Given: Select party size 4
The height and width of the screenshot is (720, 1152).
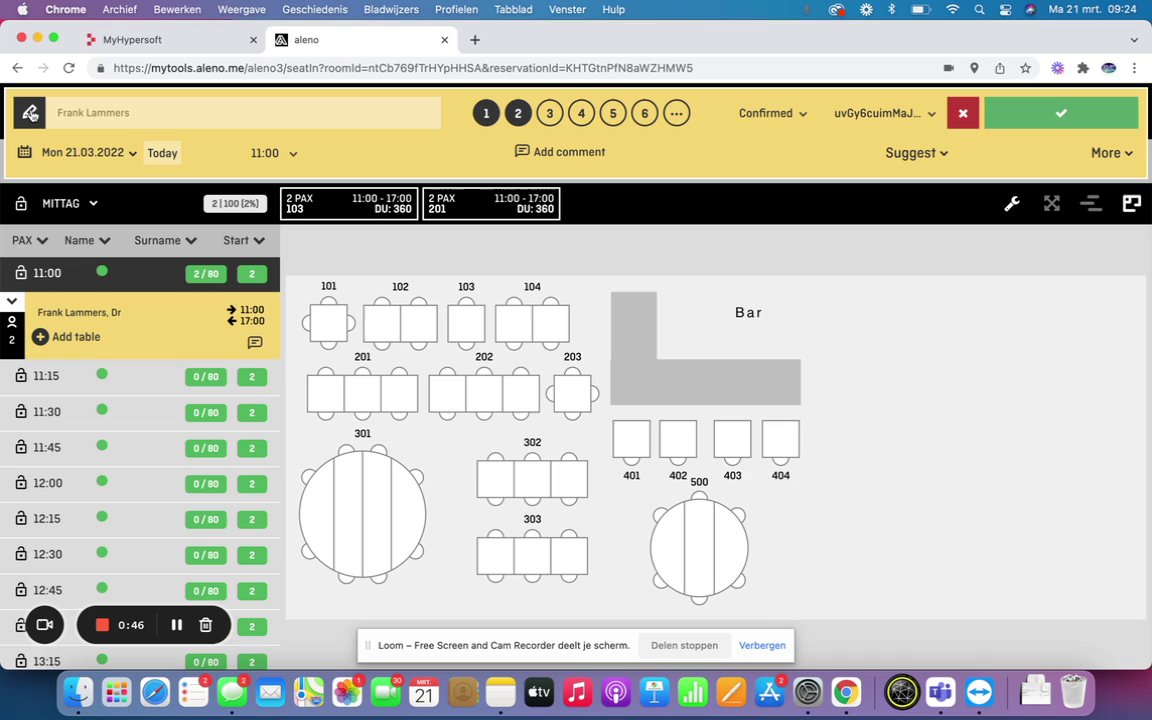Looking at the screenshot, I should point(581,113).
